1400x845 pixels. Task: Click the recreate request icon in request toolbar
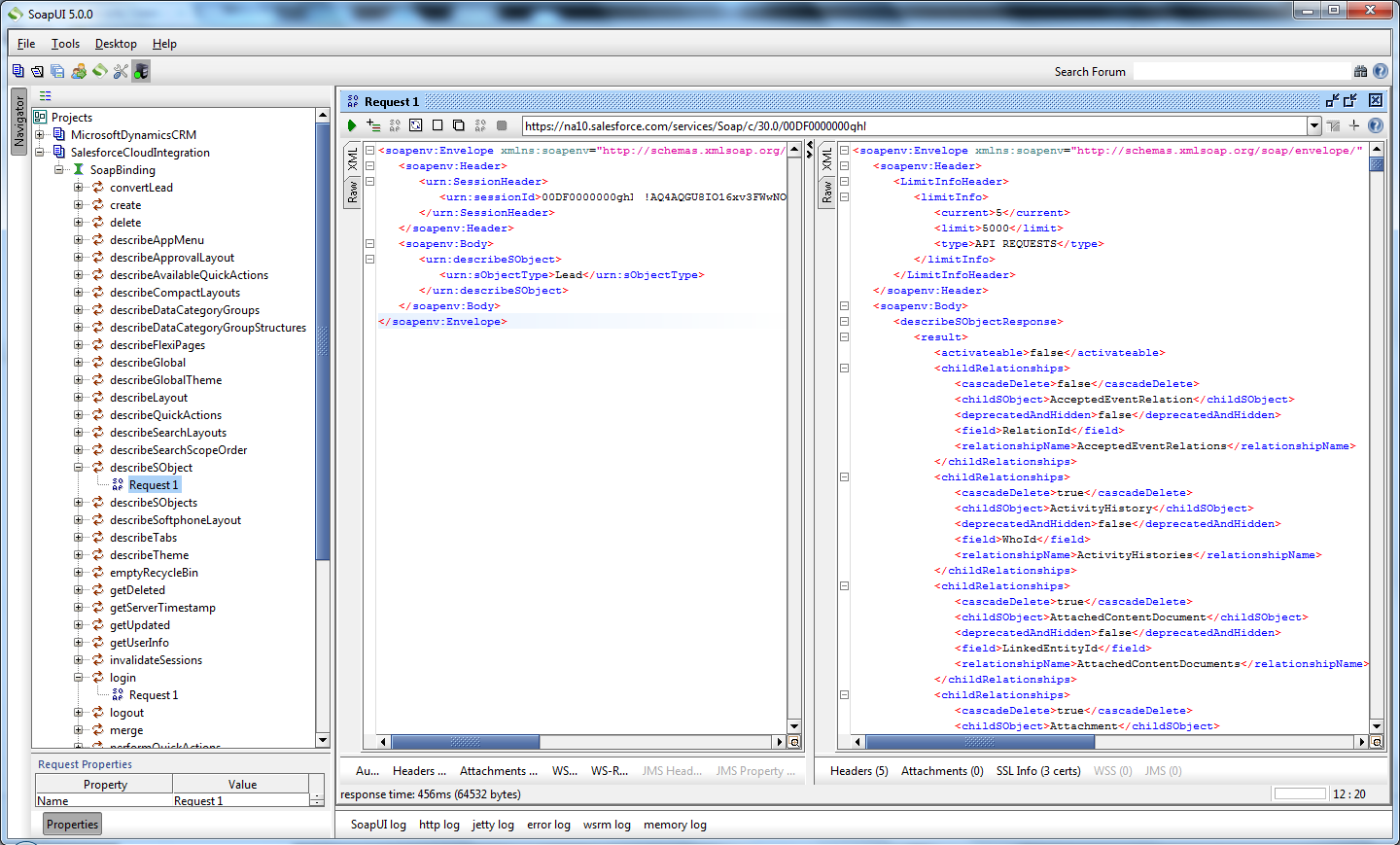[416, 125]
